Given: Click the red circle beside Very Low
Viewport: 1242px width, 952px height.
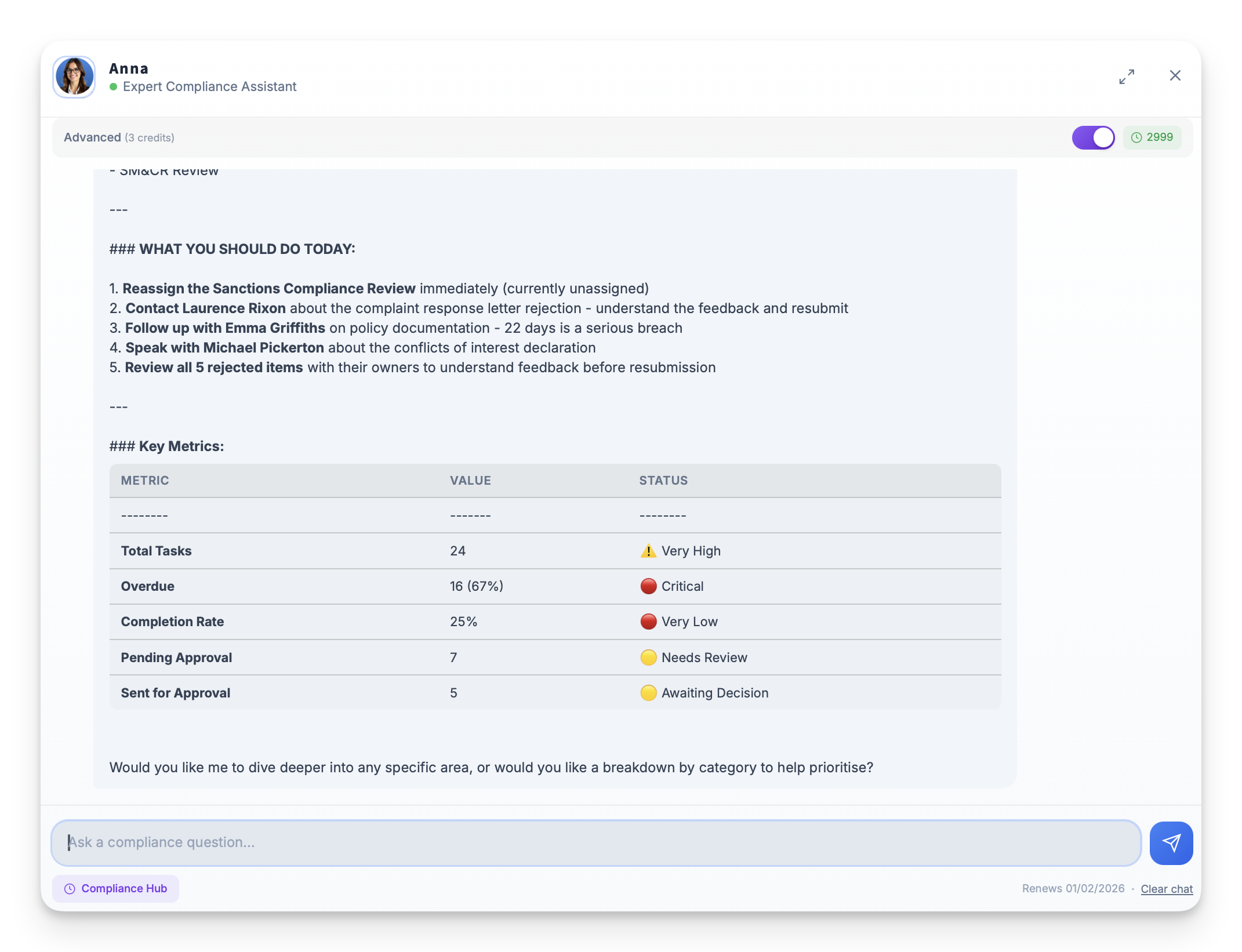Looking at the screenshot, I should click(648, 622).
